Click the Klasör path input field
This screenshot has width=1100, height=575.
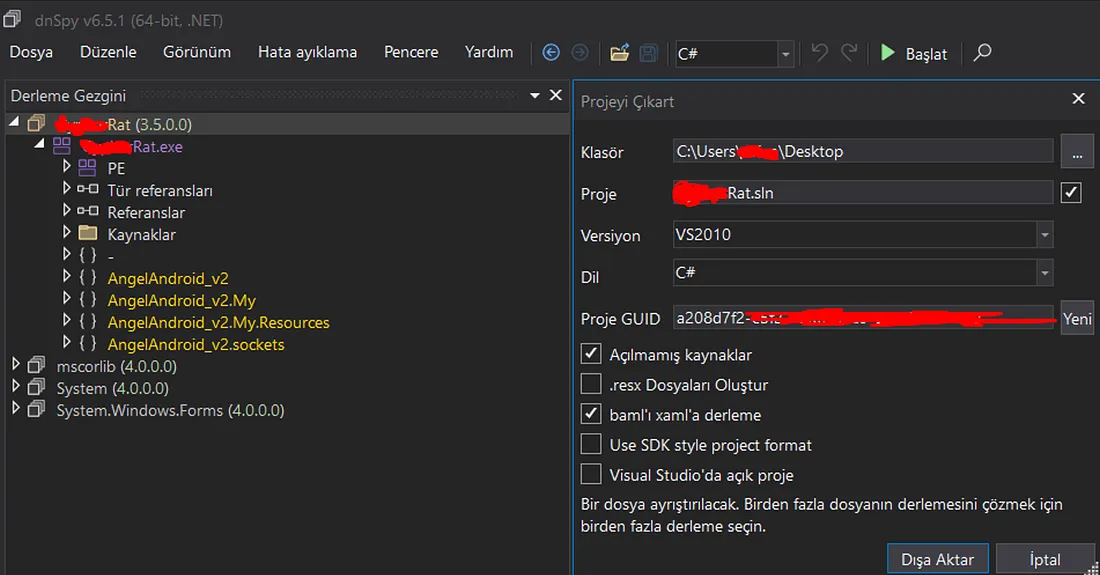point(863,151)
